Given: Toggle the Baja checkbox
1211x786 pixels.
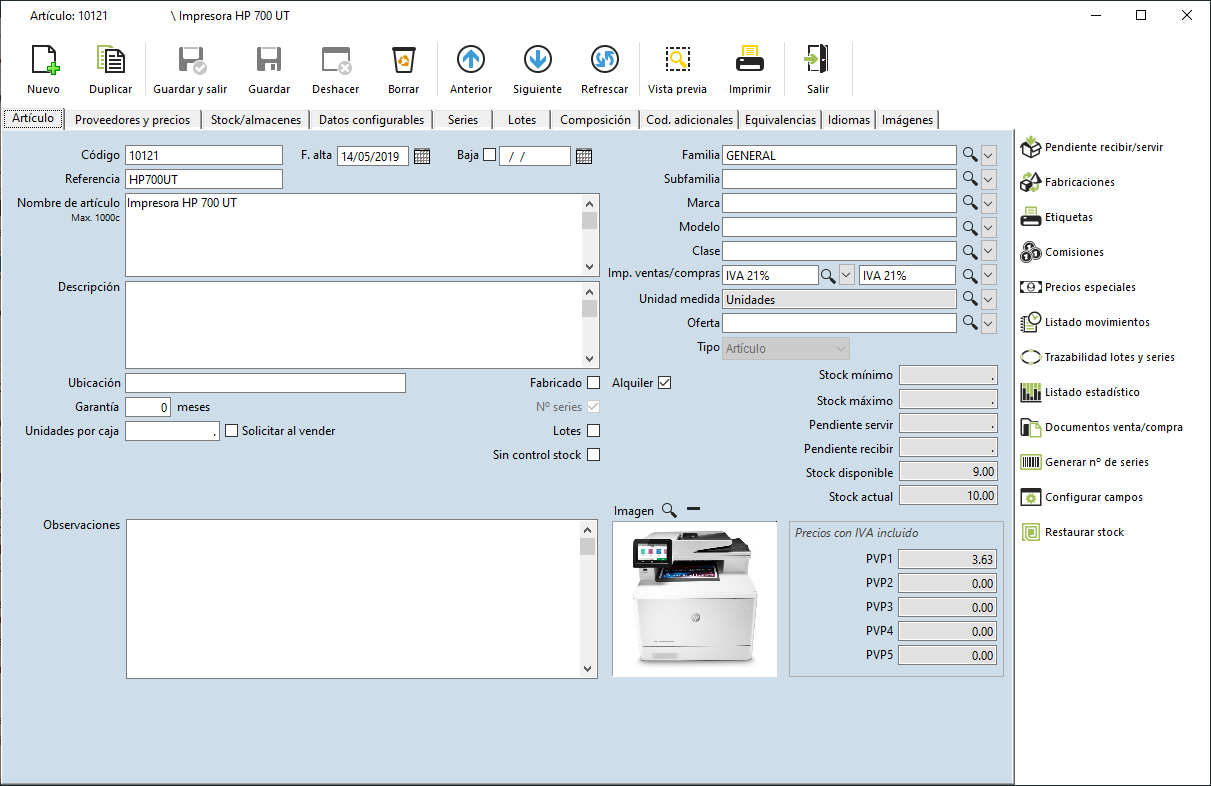Looking at the screenshot, I should click(x=489, y=155).
